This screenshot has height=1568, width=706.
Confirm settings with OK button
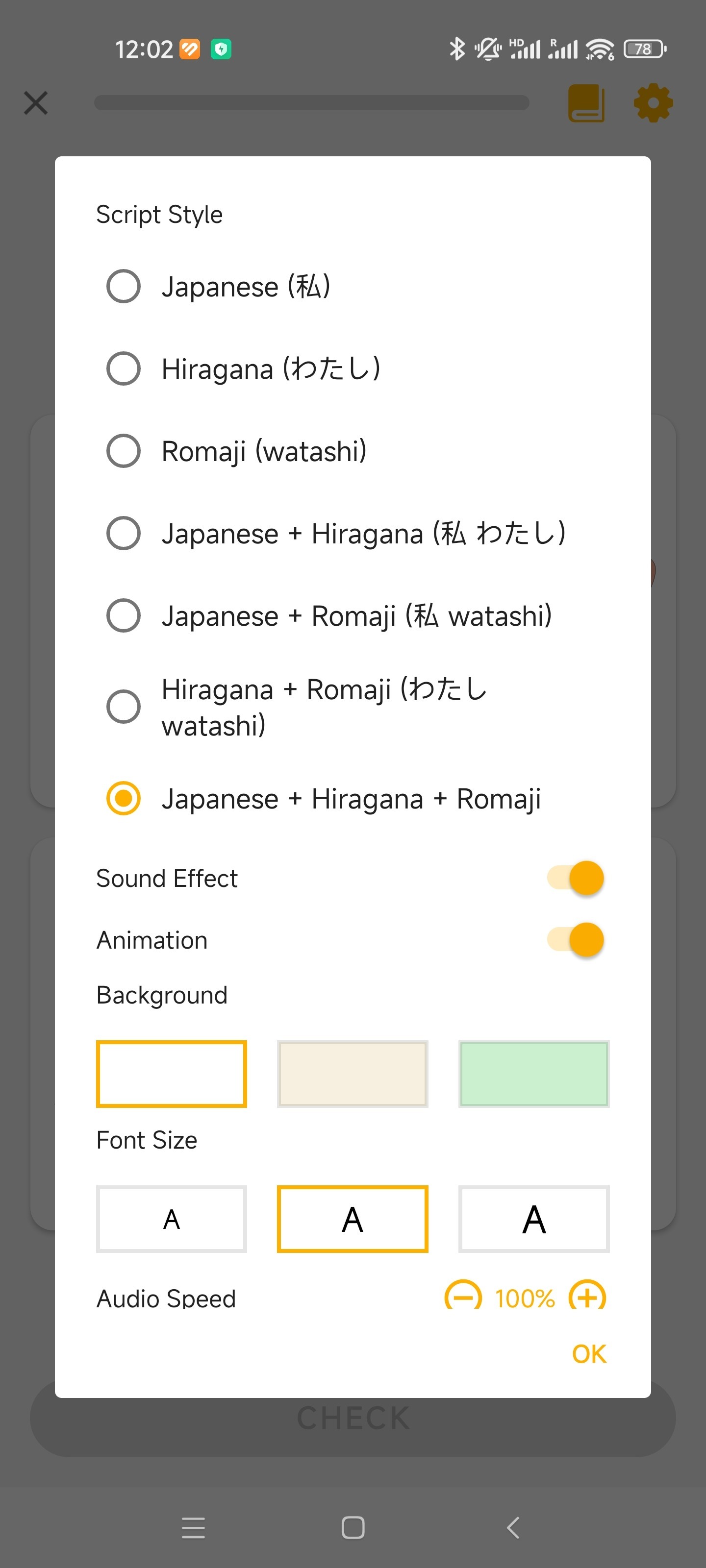pyautogui.click(x=589, y=1354)
